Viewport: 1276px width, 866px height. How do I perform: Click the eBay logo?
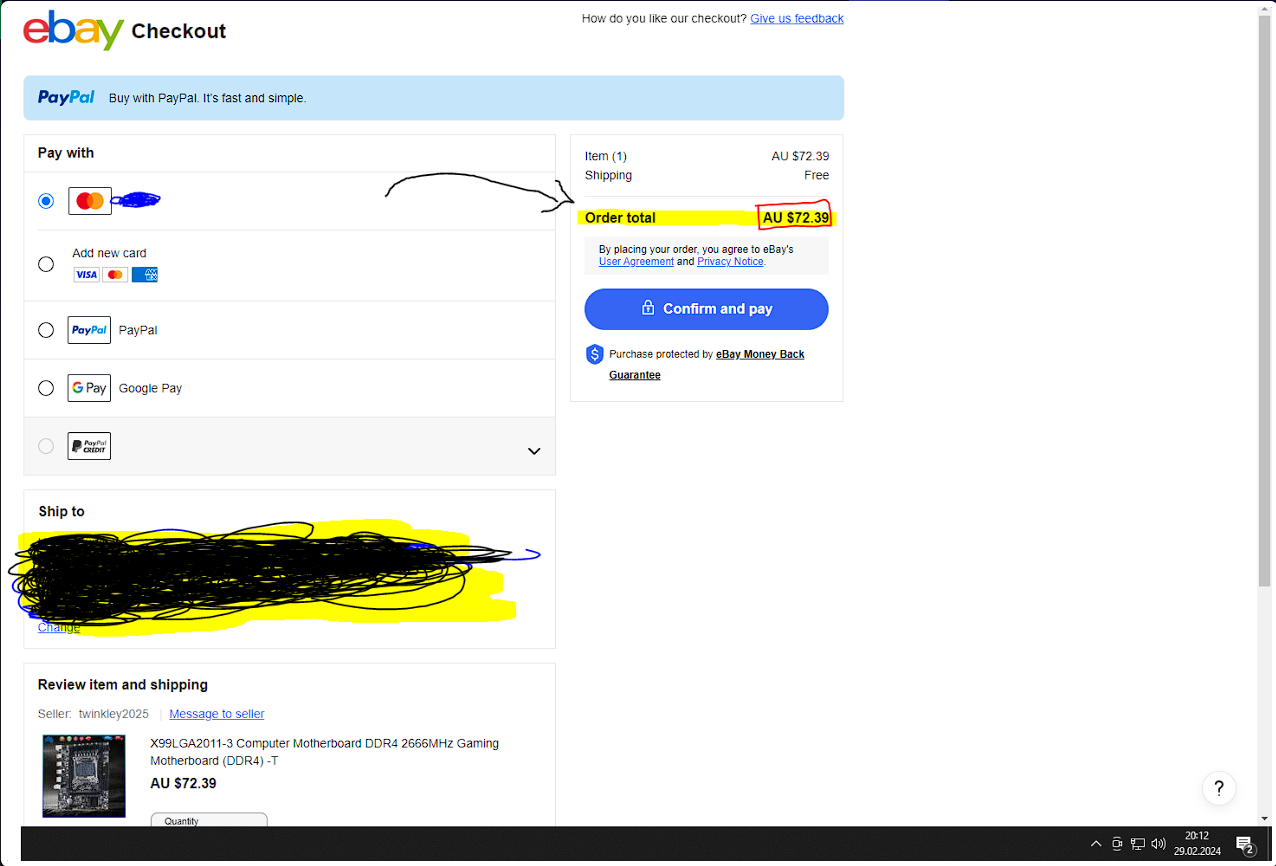point(74,30)
